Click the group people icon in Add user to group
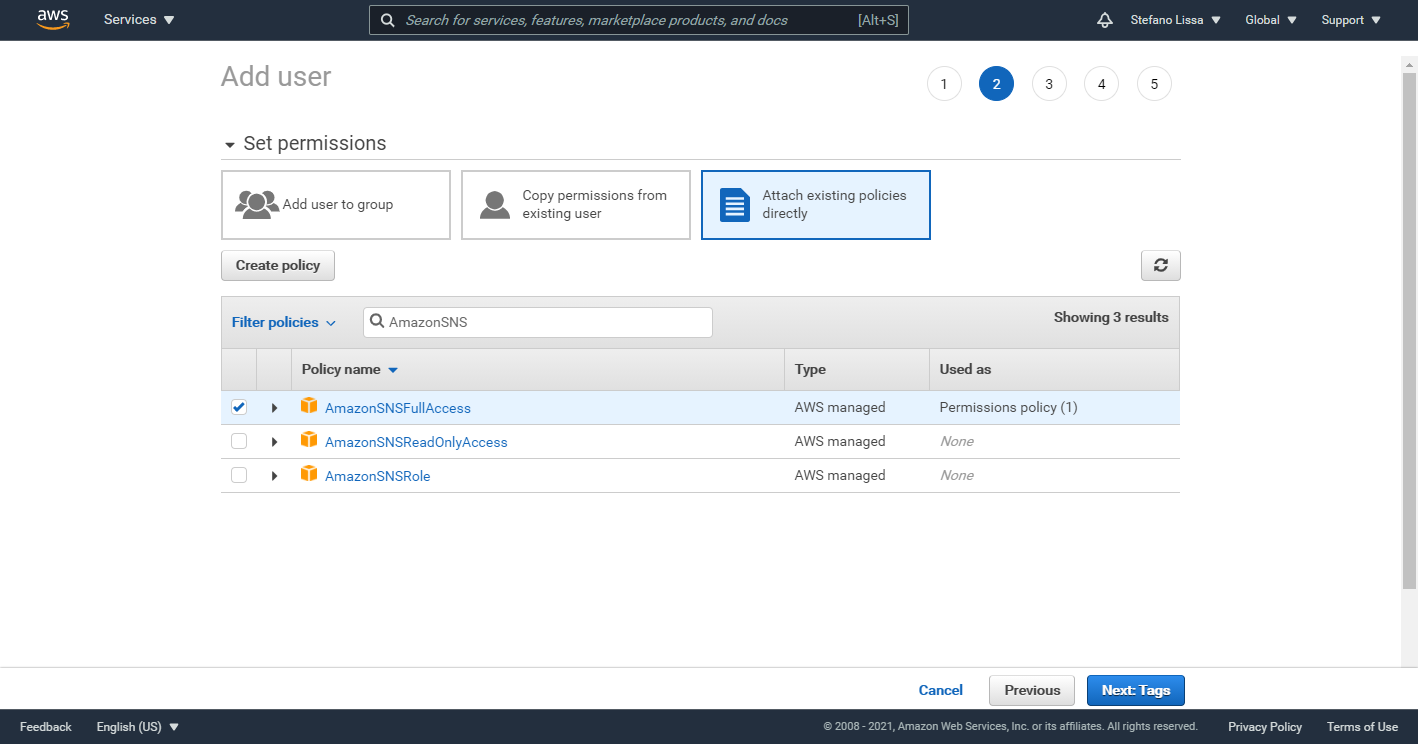The height and width of the screenshot is (744, 1418). click(257, 205)
